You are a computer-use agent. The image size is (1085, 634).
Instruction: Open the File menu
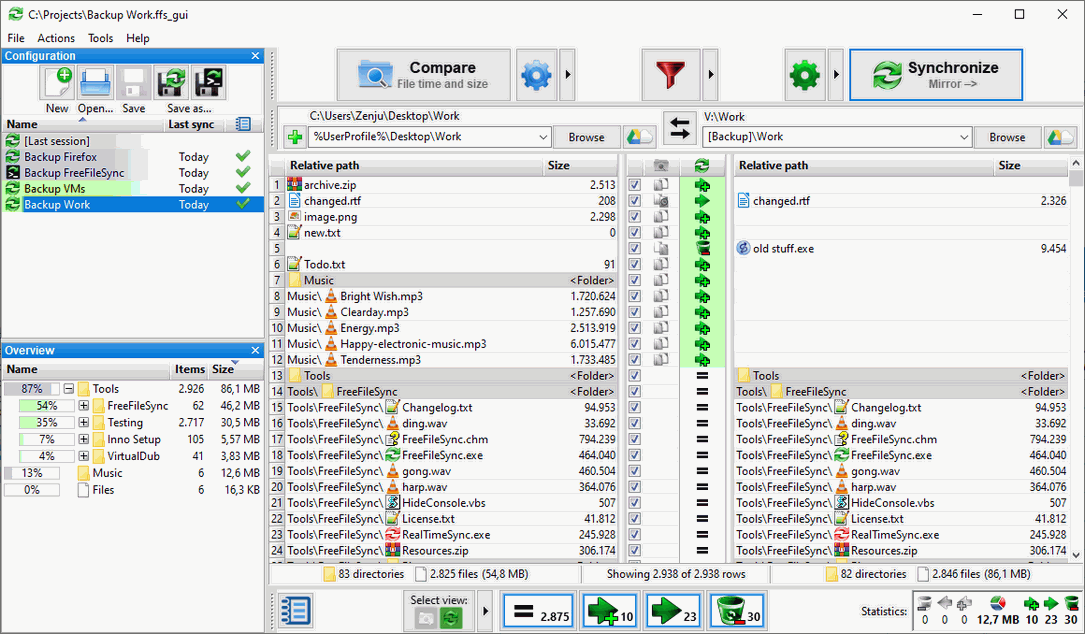click(16, 38)
